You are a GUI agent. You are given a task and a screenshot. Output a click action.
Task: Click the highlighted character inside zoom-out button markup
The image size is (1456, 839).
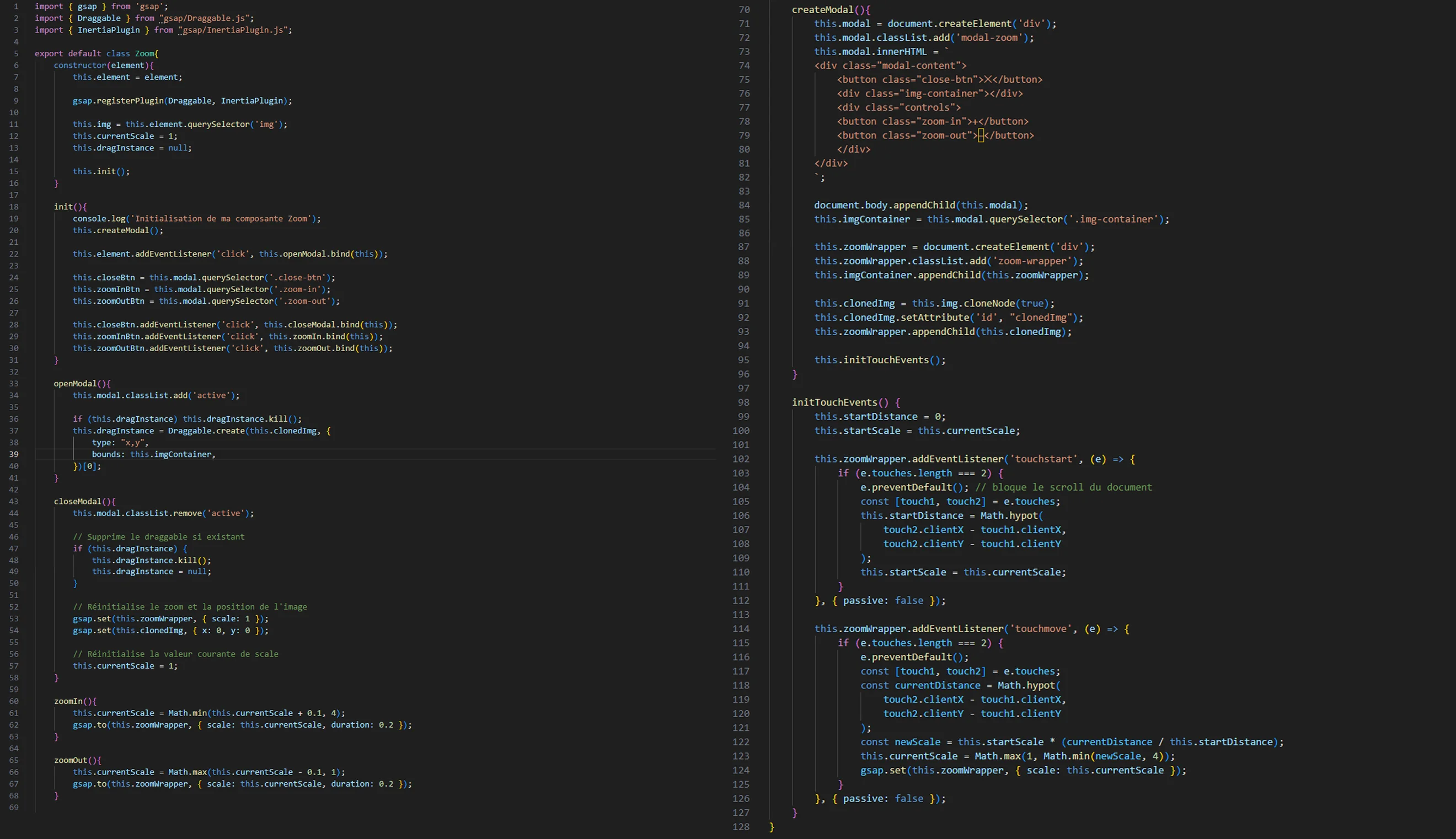(x=981, y=136)
